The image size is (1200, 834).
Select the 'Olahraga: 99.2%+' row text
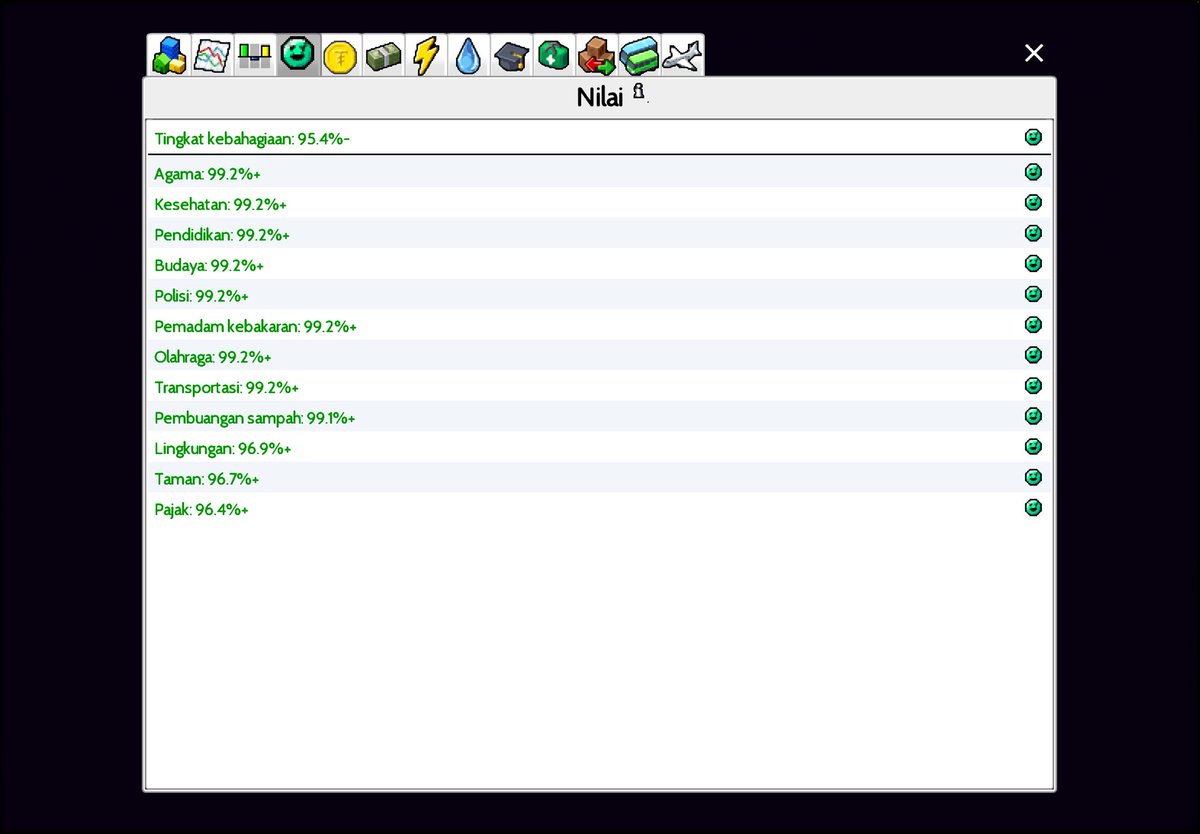pos(213,357)
